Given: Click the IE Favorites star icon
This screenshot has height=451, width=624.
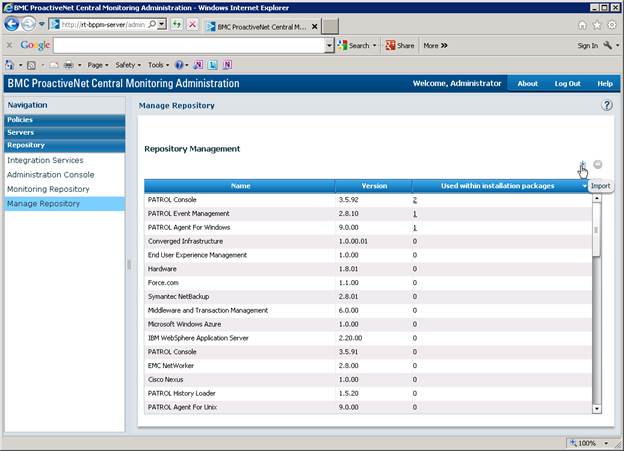Looking at the screenshot, I should pos(597,24).
